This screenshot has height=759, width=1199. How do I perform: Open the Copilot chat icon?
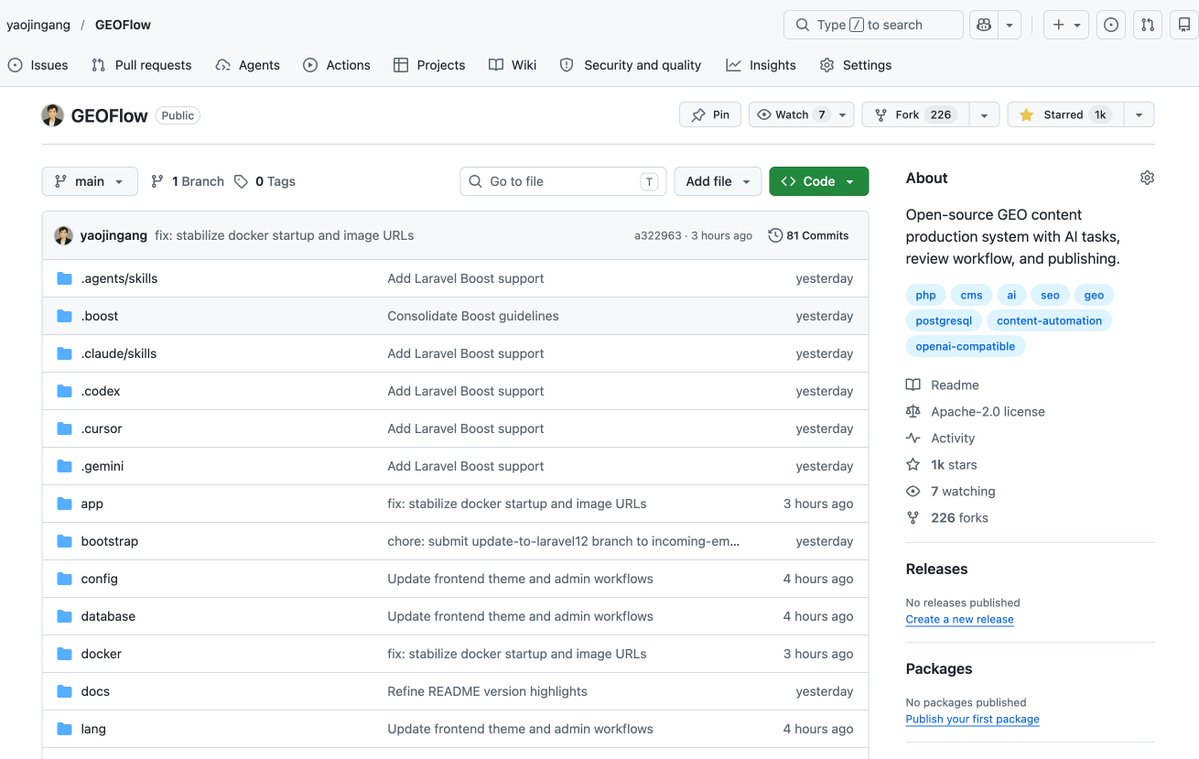[984, 24]
